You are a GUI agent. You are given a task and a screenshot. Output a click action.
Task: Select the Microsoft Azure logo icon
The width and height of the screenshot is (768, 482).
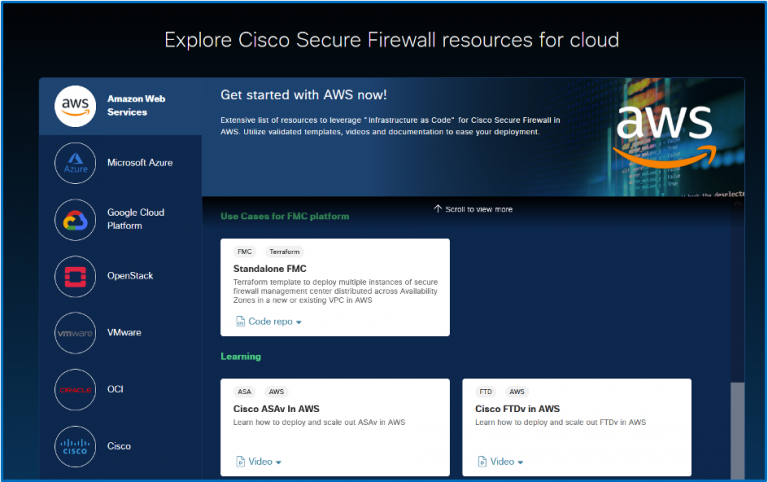[77, 162]
